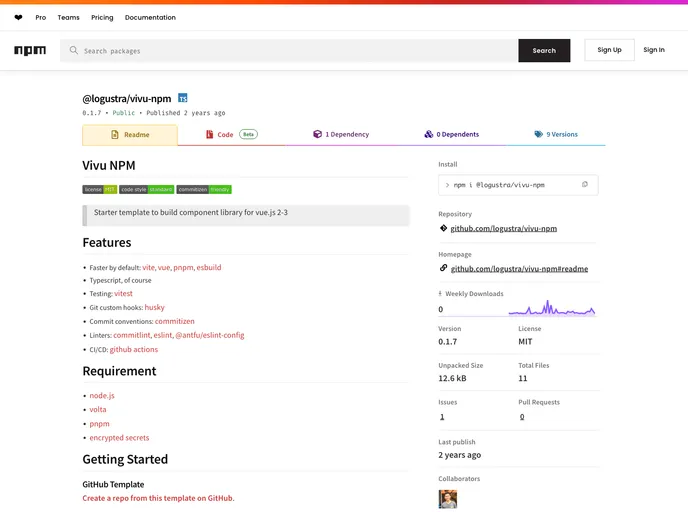688x512 pixels.
Task: Click the pnpm link in Features list
Action: click(x=183, y=268)
